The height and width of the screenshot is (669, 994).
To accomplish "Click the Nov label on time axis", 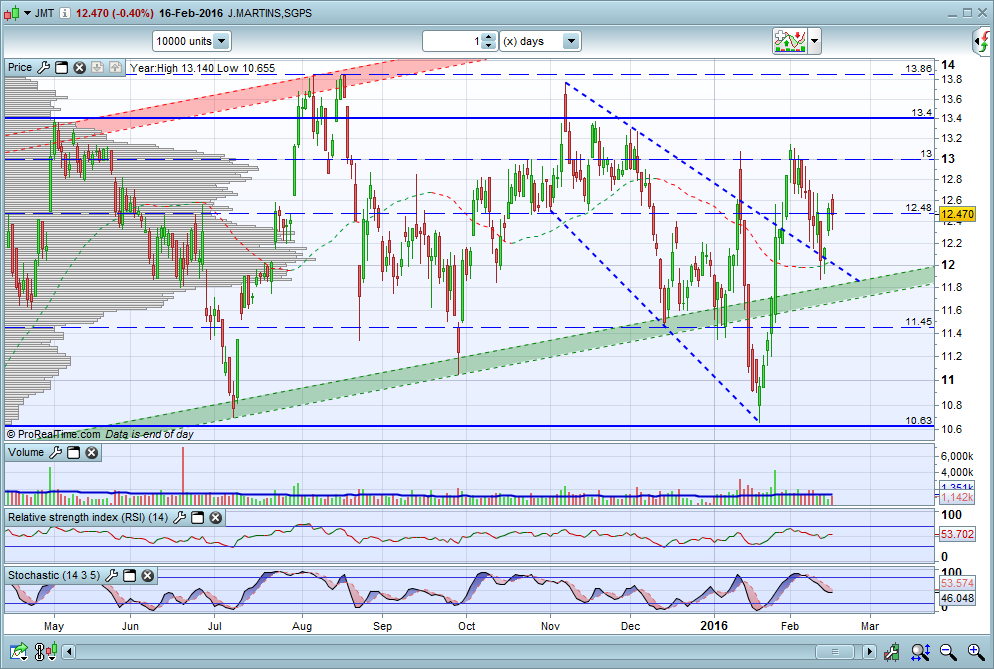I will tap(550, 626).
